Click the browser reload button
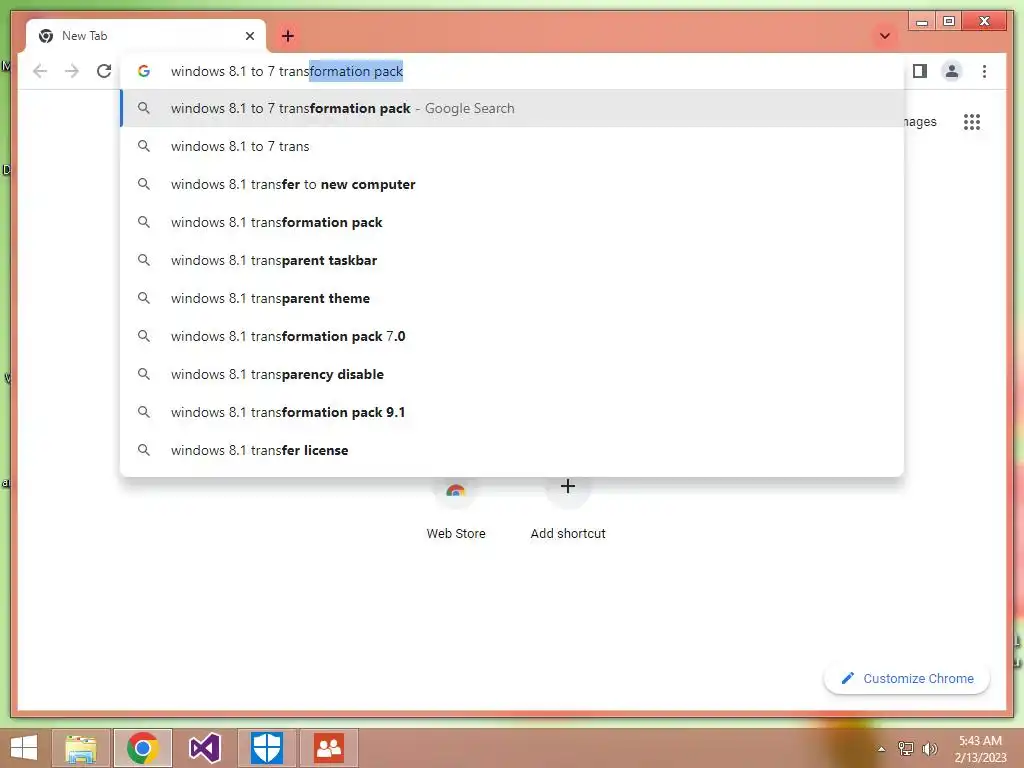 coord(104,71)
